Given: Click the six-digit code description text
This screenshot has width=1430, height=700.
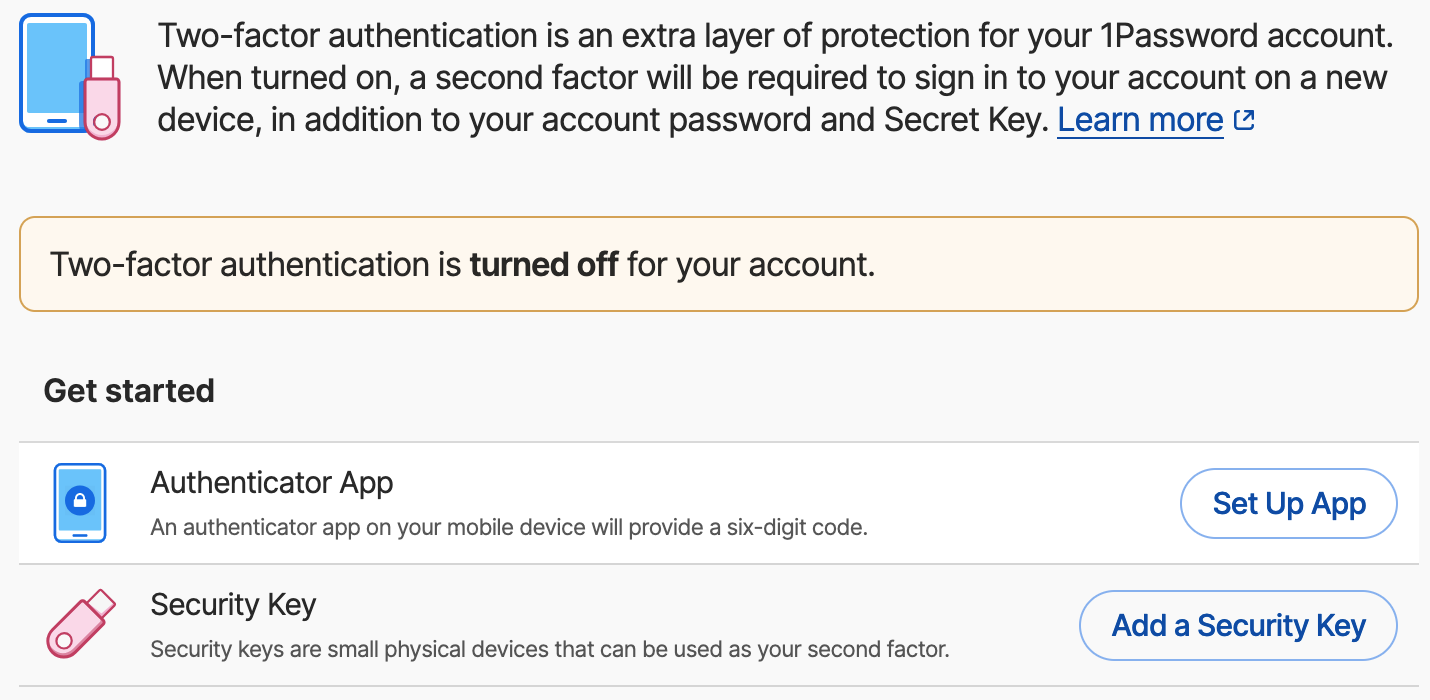Looking at the screenshot, I should pos(508,527).
